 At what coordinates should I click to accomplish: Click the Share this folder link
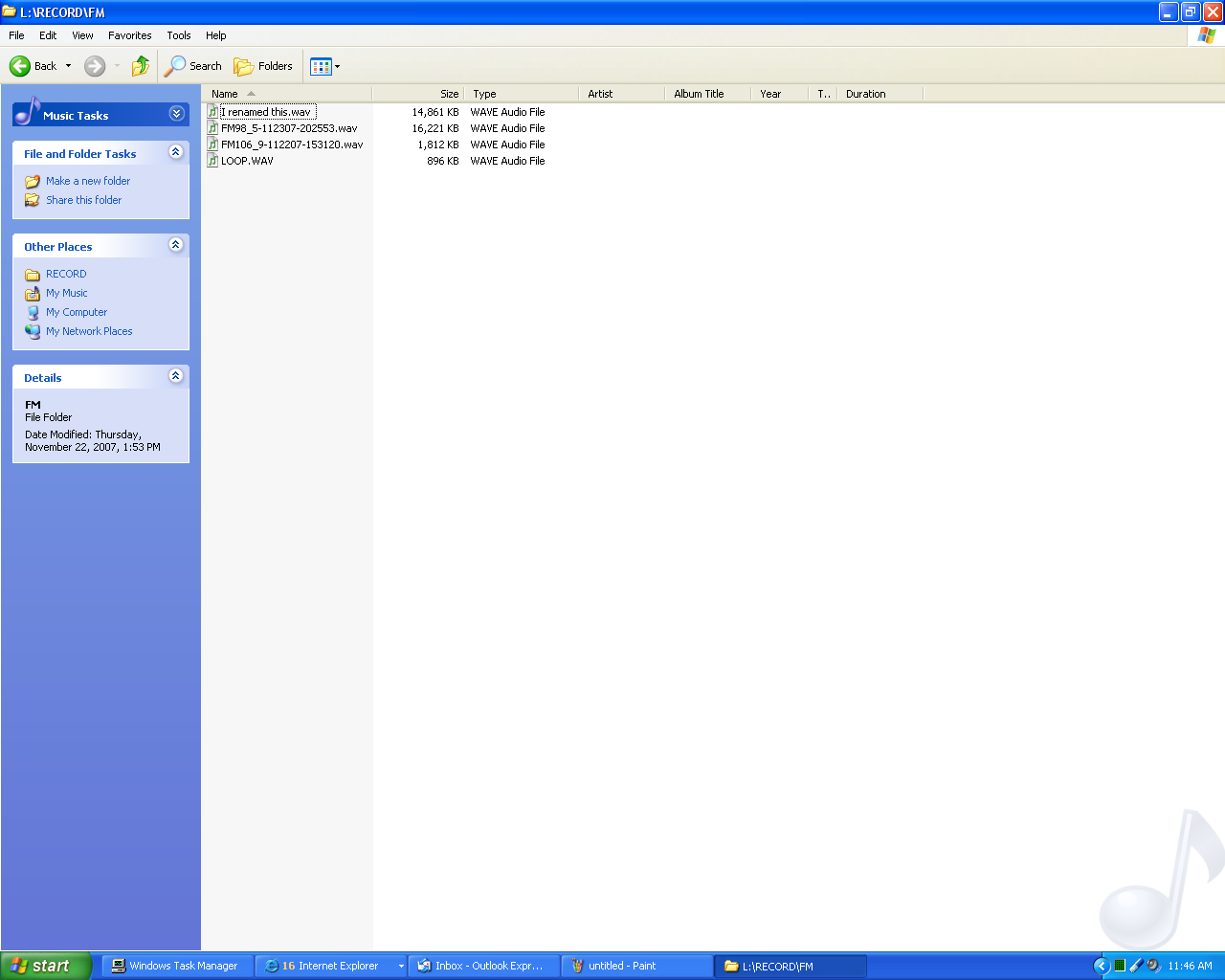84,200
